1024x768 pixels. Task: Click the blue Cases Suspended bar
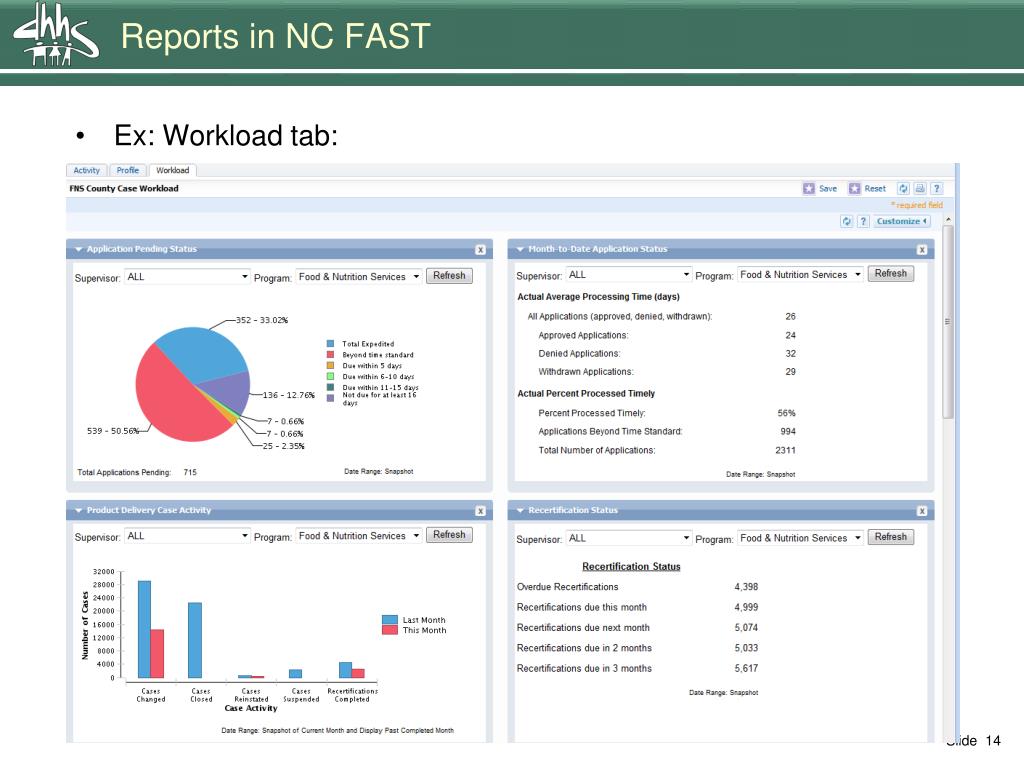(295, 673)
